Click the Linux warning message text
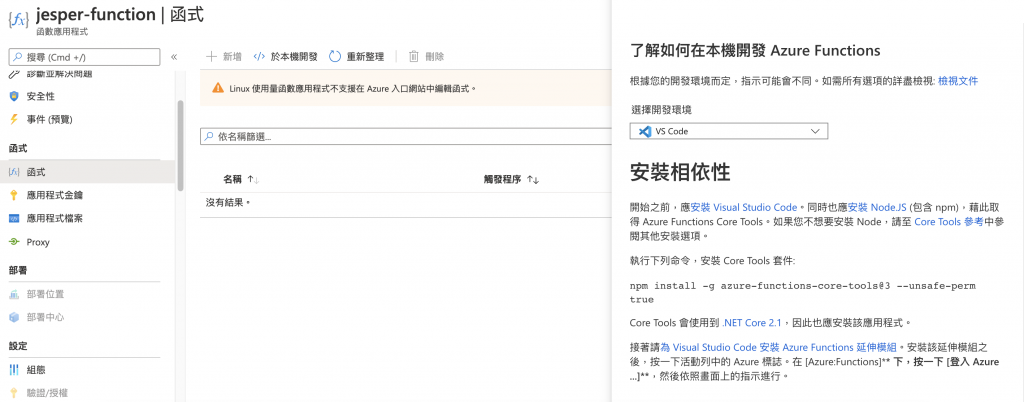This screenshot has height=402, width=1024. click(x=353, y=88)
